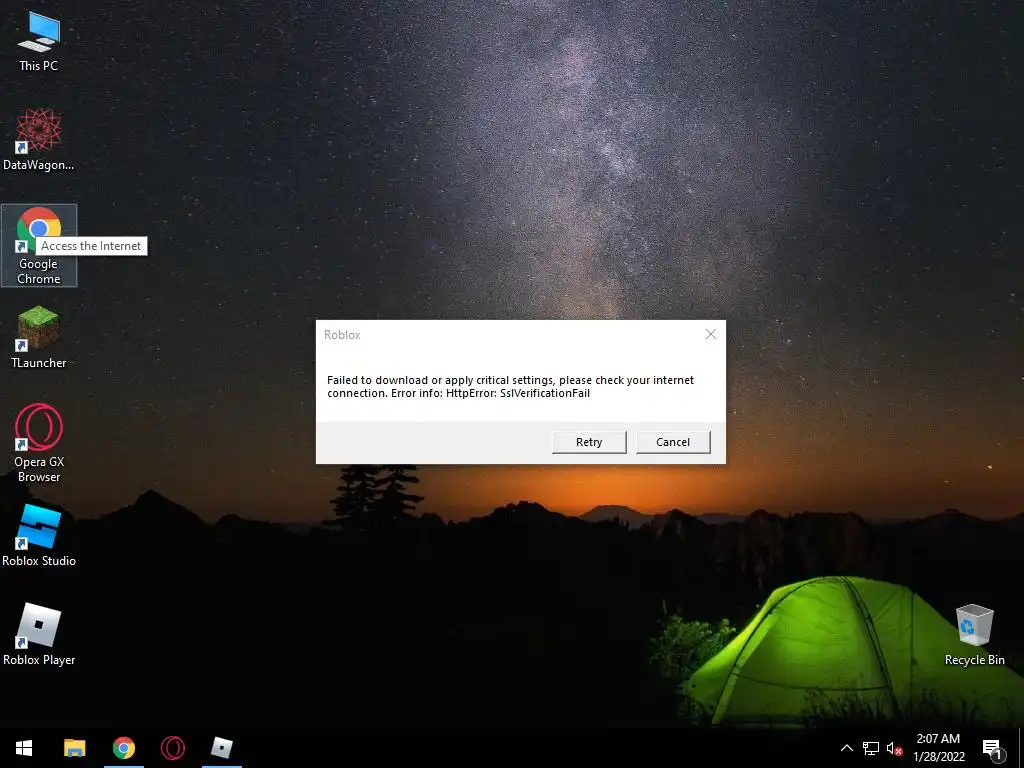Open network status tray icon
This screenshot has width=1024, height=768.
[x=871, y=748]
